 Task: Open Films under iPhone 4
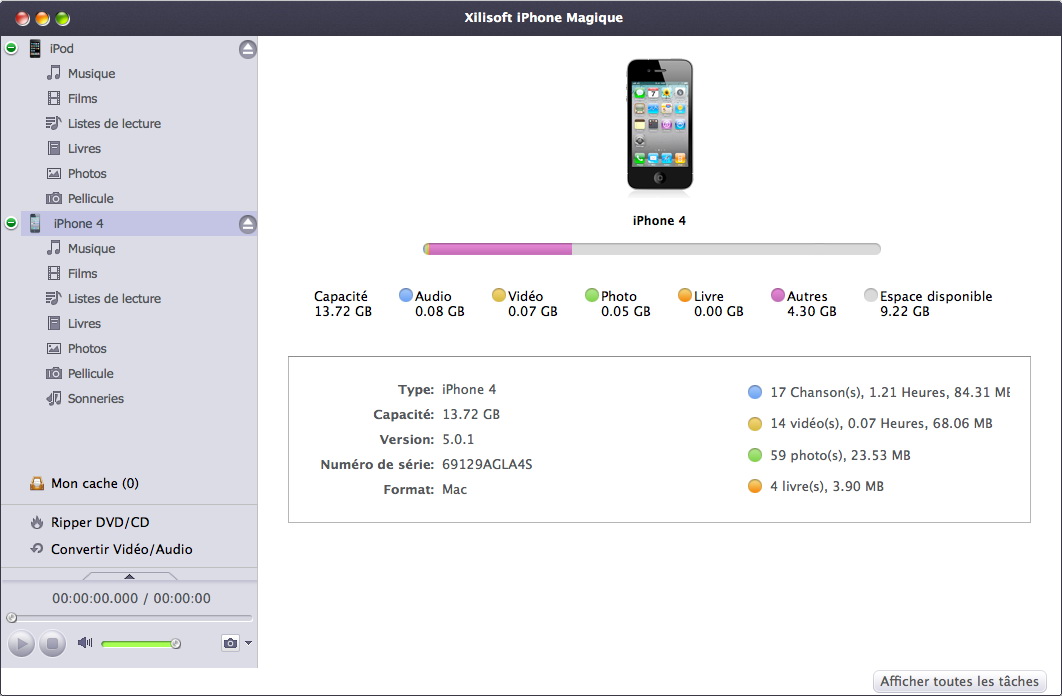click(x=72, y=274)
